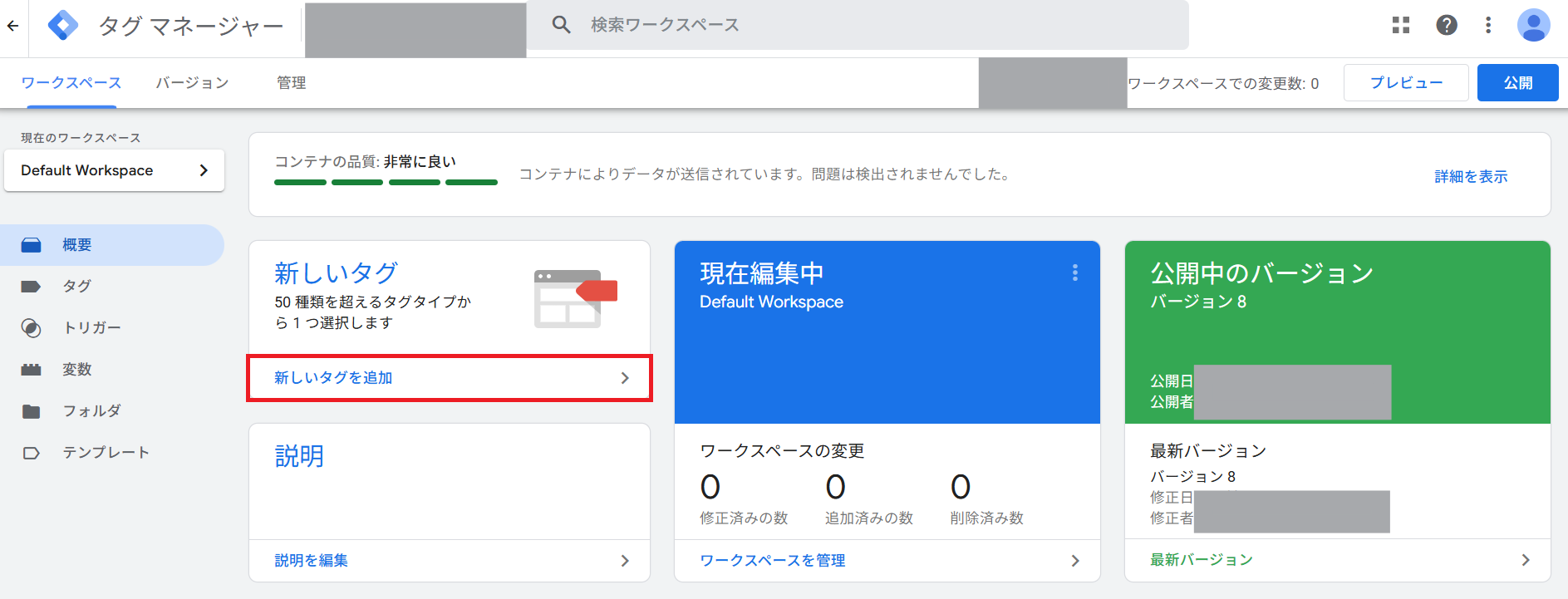The height and width of the screenshot is (599, 1568).
Task: Click the タグ マネージャー title
Action: 191,26
